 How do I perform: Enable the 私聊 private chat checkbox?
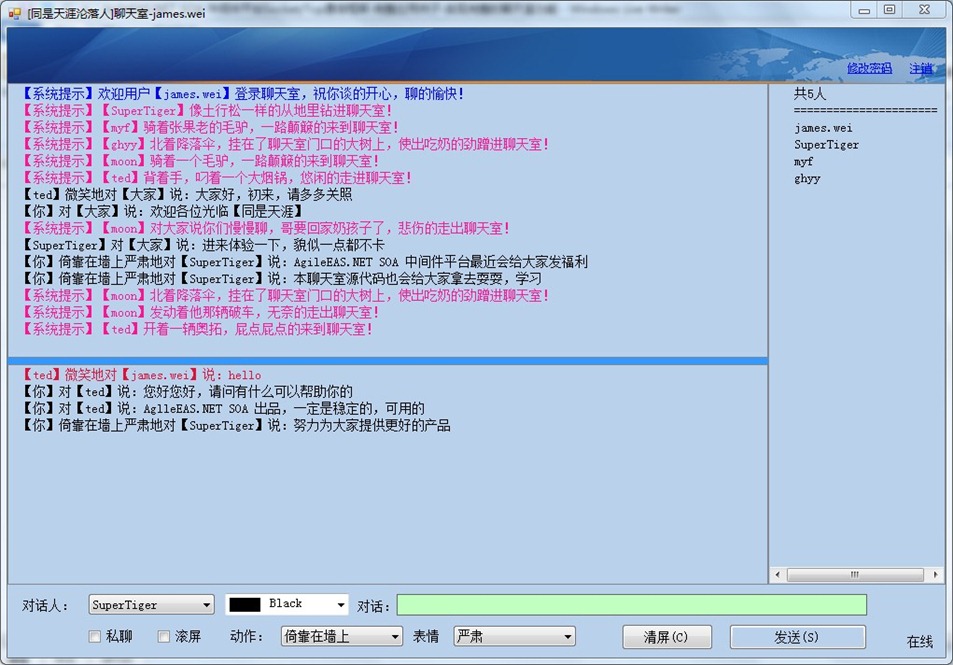(95, 636)
